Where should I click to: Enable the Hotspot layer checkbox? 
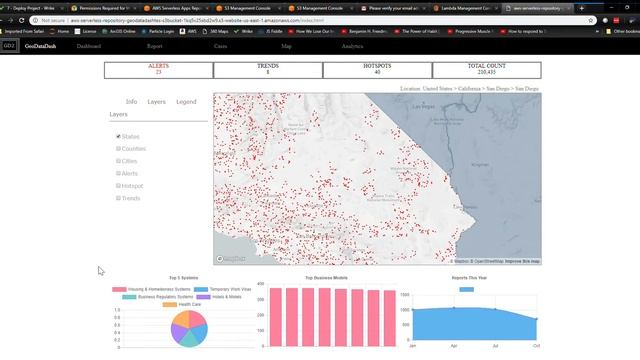click(118, 186)
